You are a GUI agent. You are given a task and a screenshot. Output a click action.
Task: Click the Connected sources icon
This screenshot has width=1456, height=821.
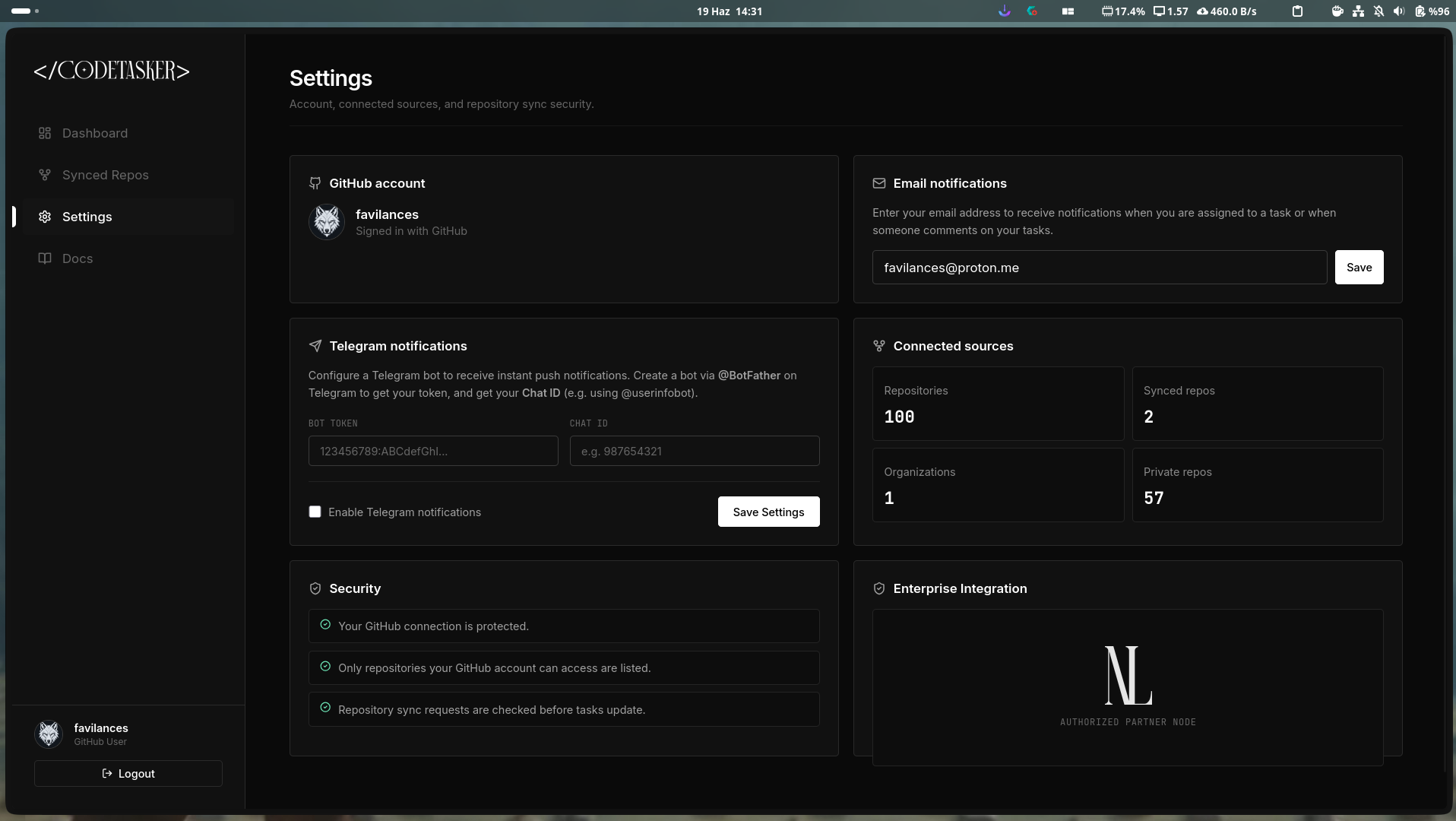click(x=879, y=346)
